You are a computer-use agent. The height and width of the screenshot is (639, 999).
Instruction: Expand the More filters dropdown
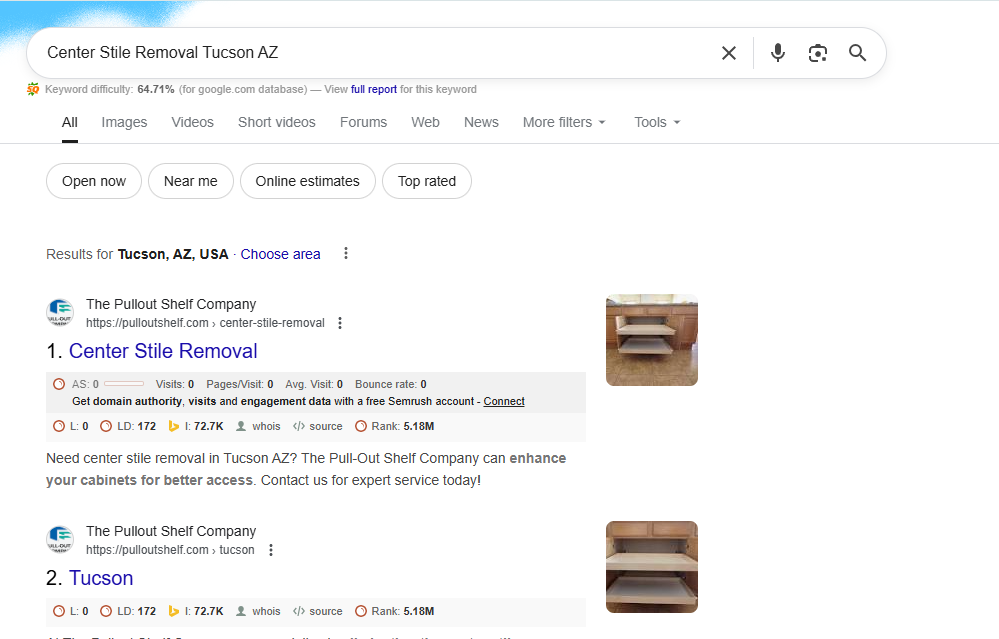pyautogui.click(x=564, y=122)
